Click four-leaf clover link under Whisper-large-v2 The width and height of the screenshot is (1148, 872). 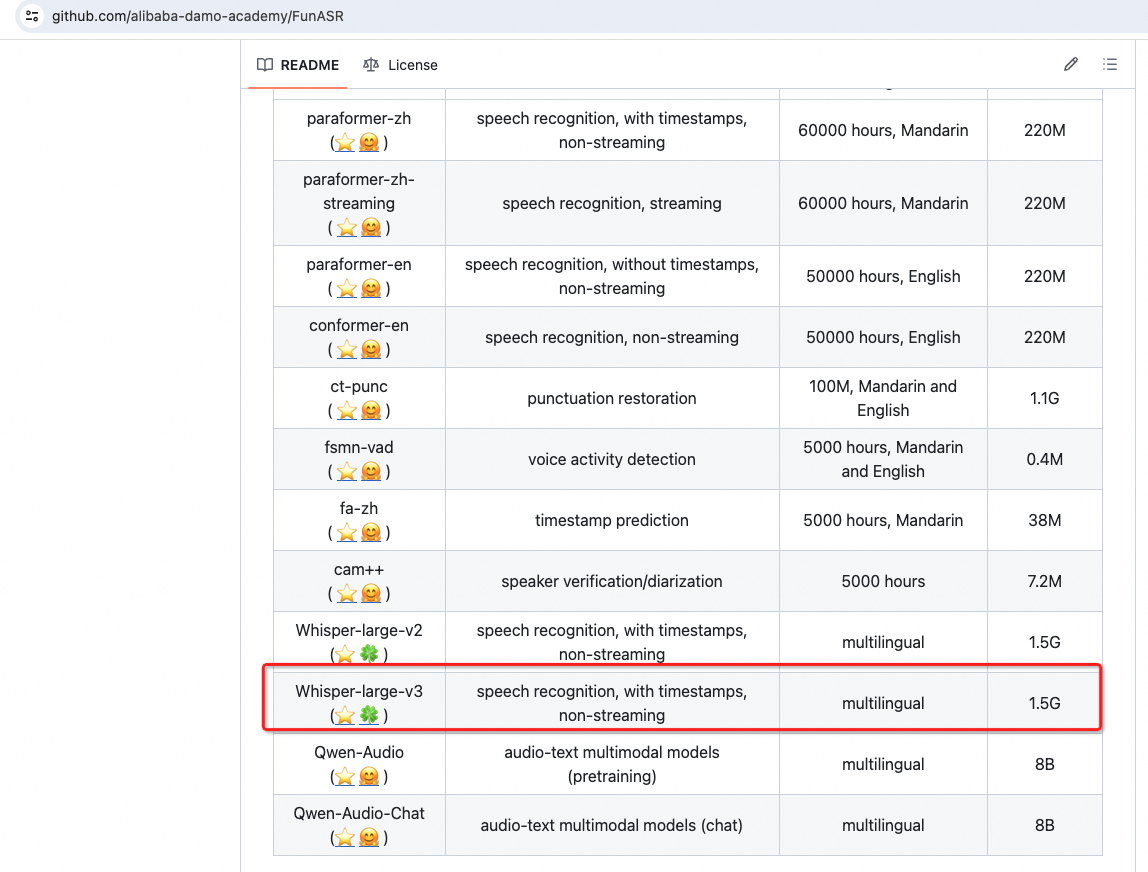coord(370,654)
